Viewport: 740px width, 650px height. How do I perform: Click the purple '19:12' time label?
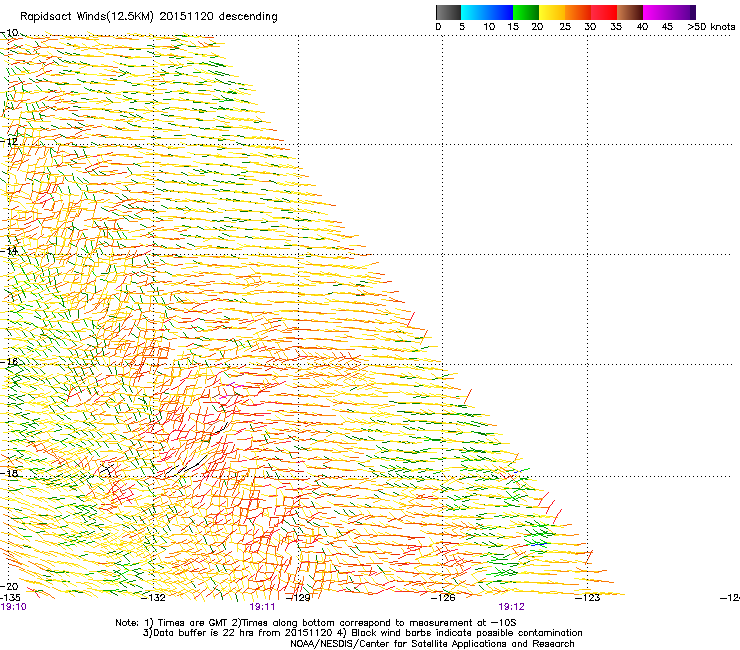512,607
